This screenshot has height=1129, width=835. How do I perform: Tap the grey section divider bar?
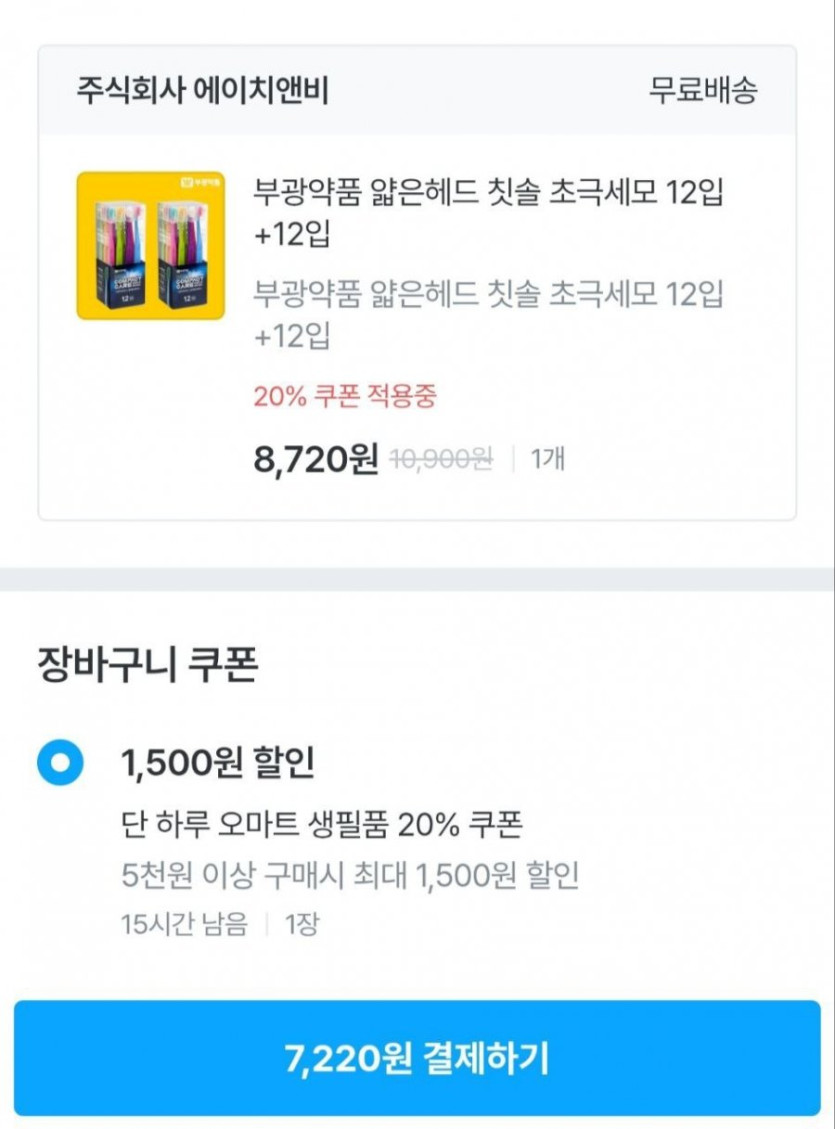tap(417, 579)
